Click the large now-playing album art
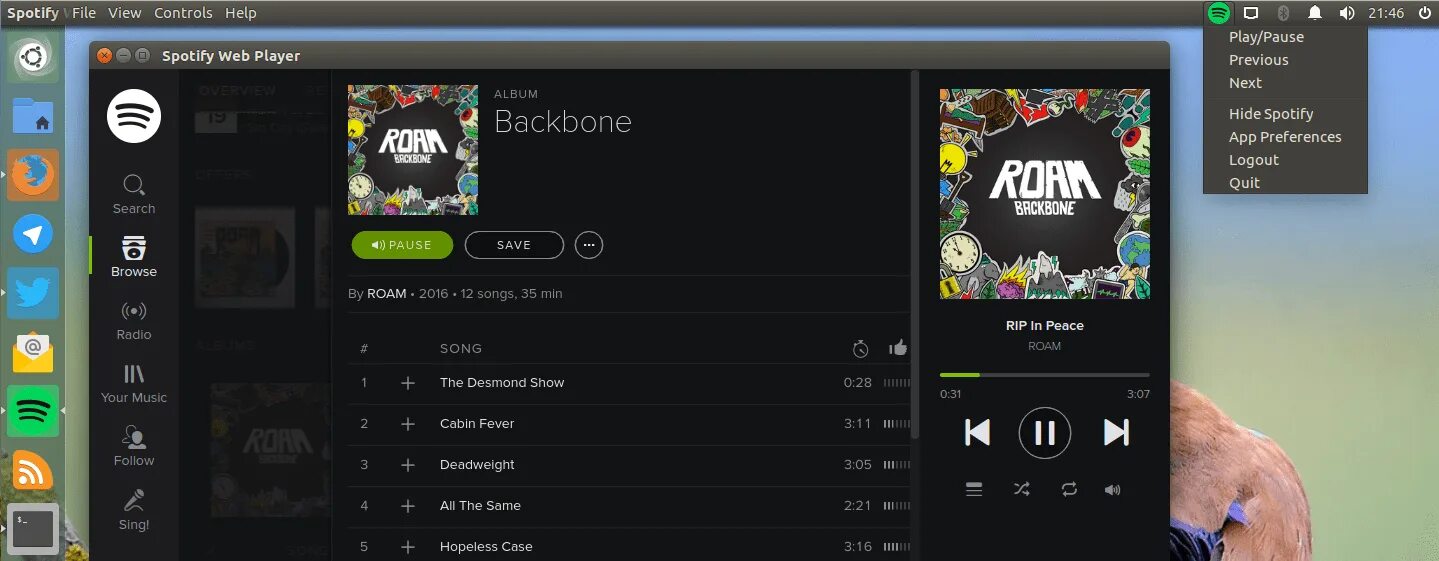This screenshot has height=561, width=1439. click(1045, 194)
